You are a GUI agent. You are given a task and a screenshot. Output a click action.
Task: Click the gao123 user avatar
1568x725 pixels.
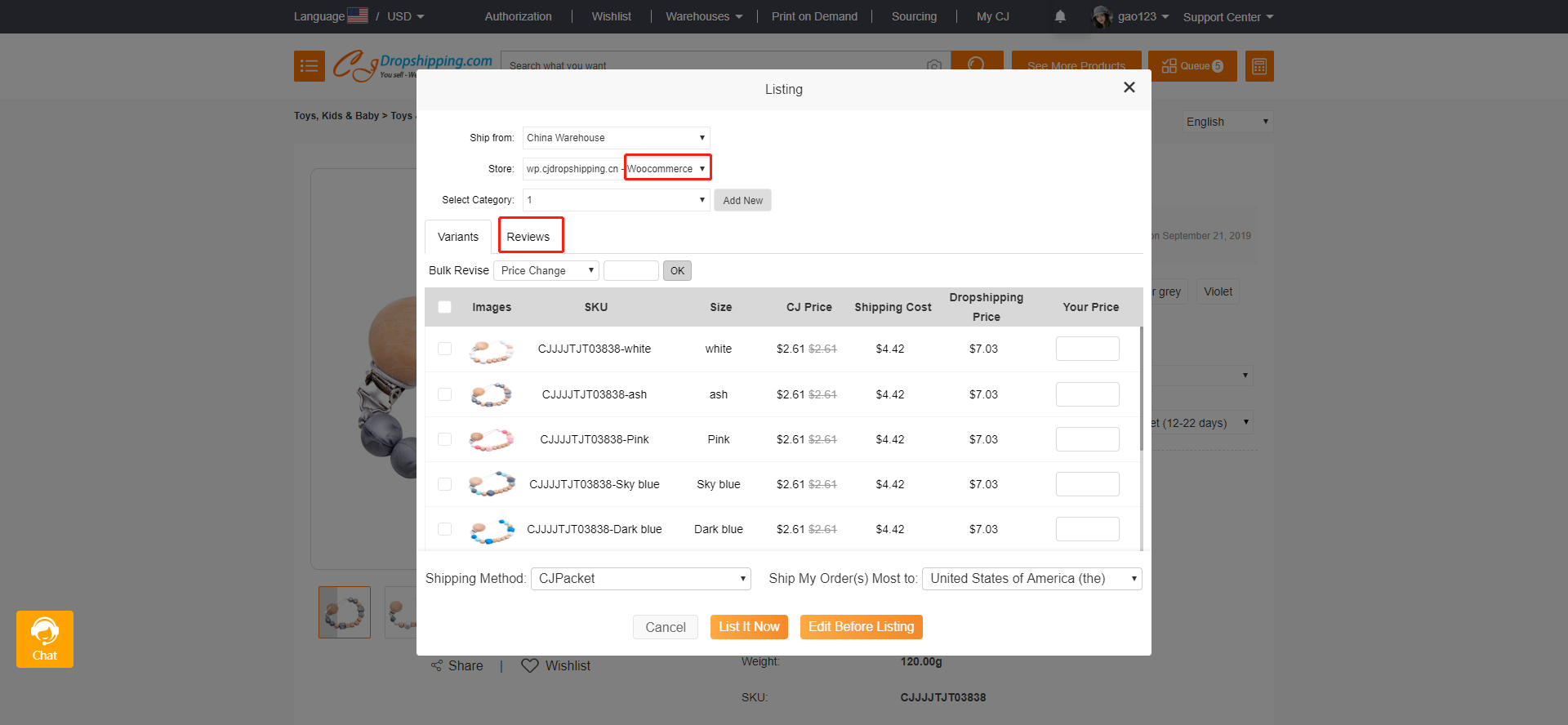coord(1102,16)
